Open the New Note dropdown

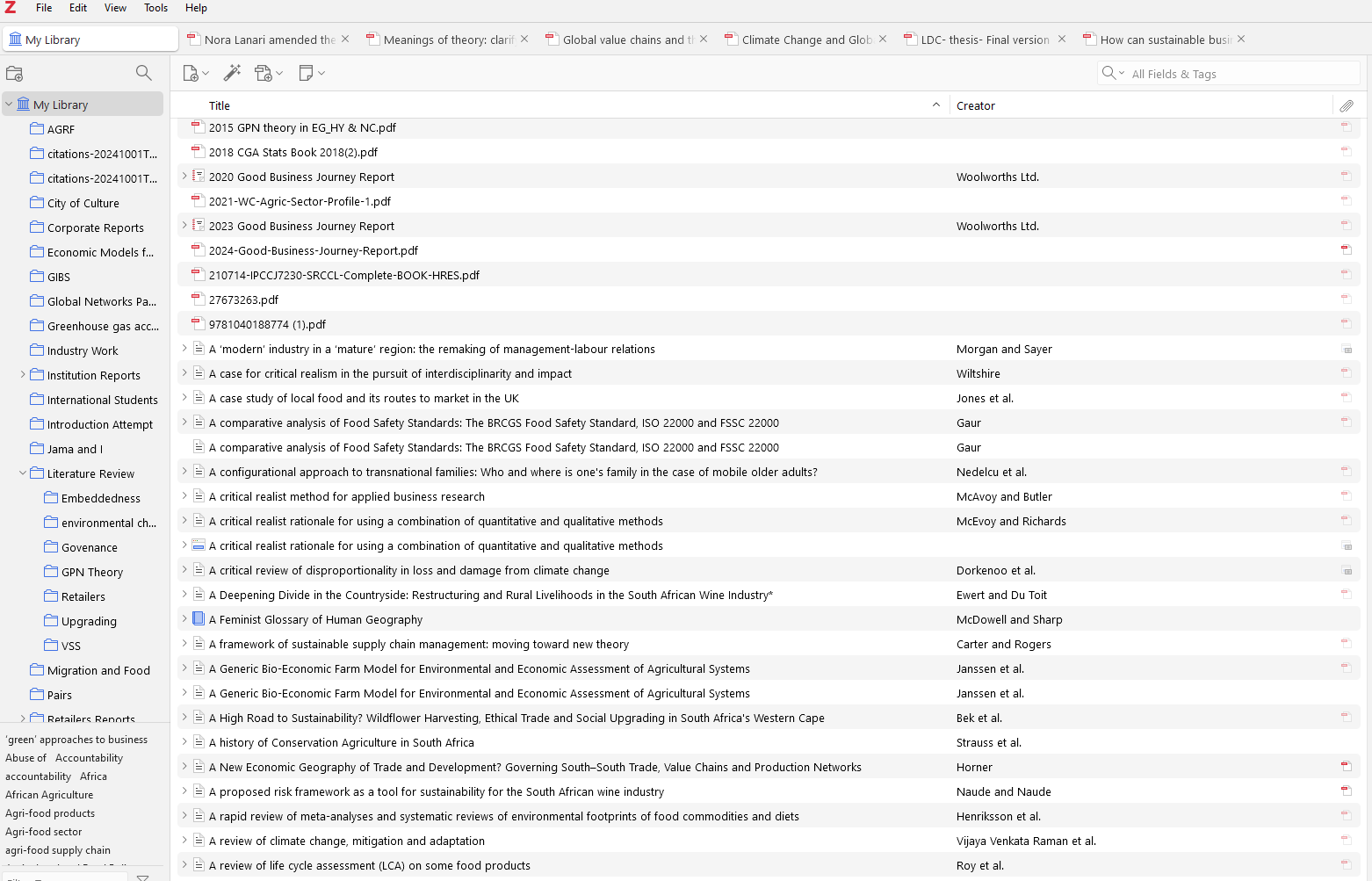coord(312,73)
